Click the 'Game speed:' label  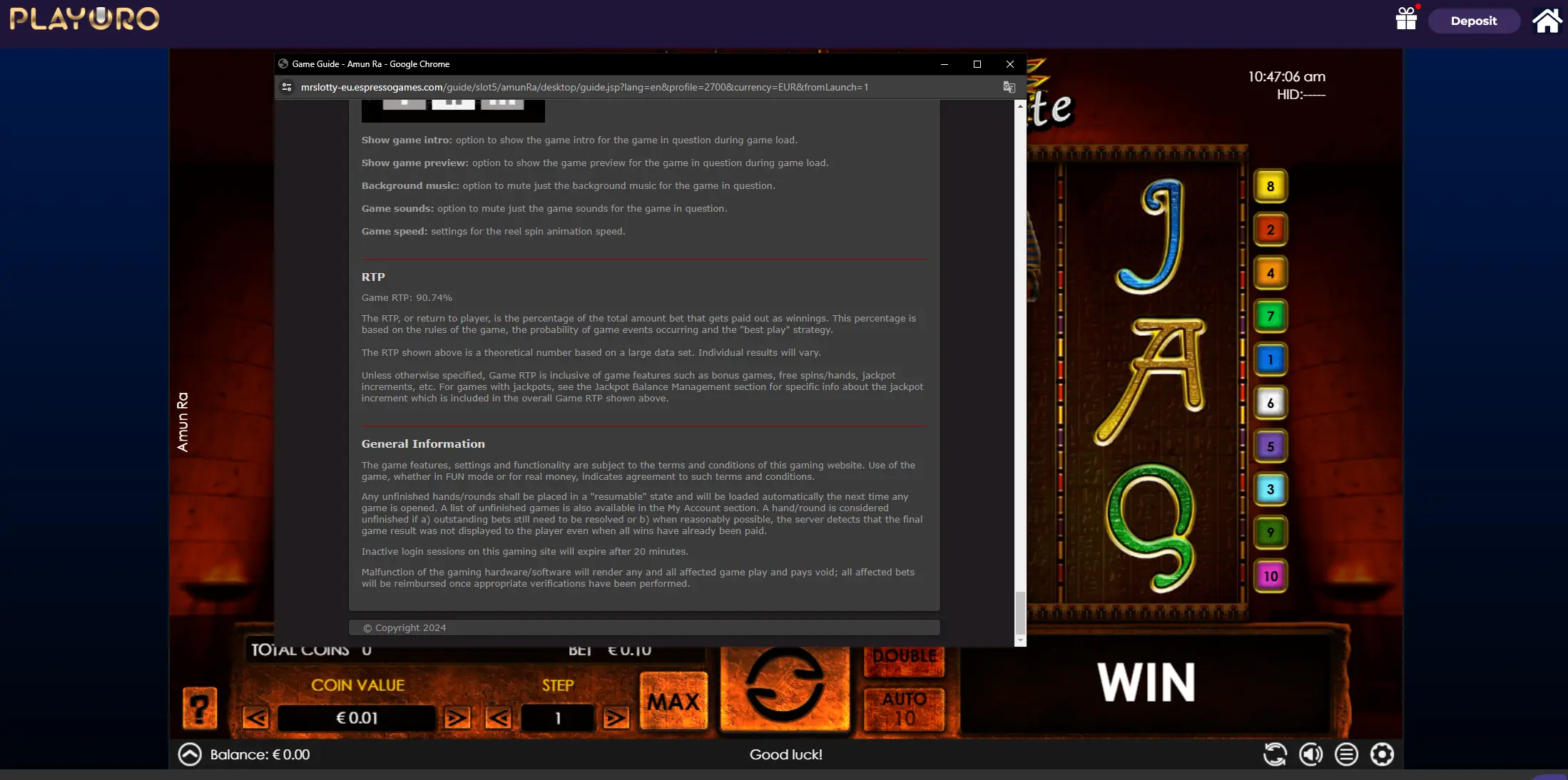pyautogui.click(x=394, y=232)
